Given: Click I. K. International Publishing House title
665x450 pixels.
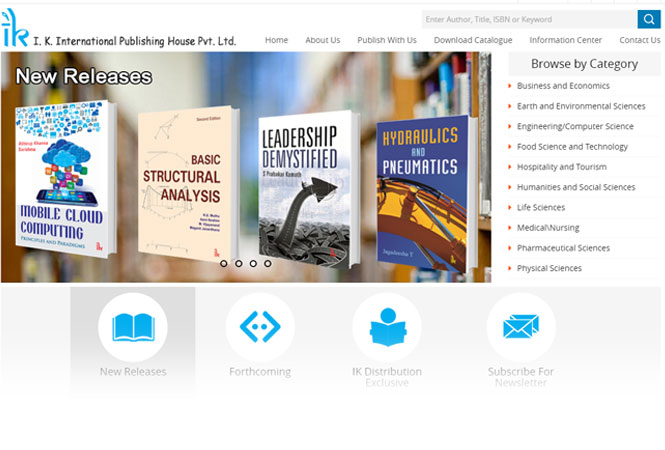Looking at the screenshot, I should [134, 41].
